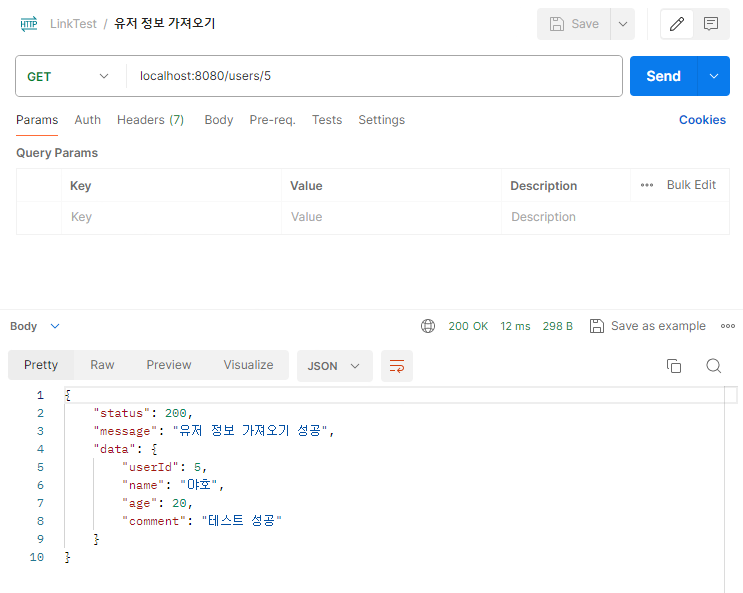The image size is (743, 593).
Task: Copy response body with copy icon
Action: tap(674, 366)
